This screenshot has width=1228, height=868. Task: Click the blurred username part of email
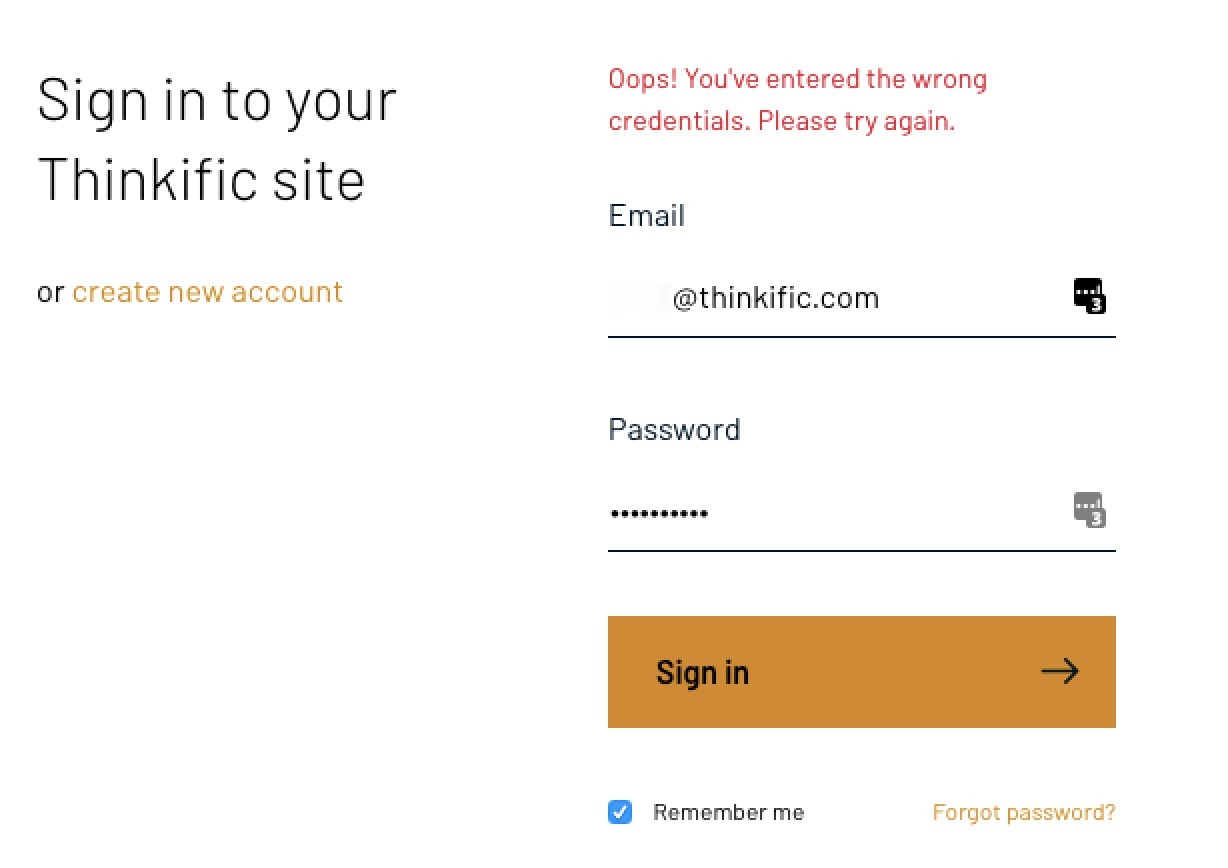640,298
